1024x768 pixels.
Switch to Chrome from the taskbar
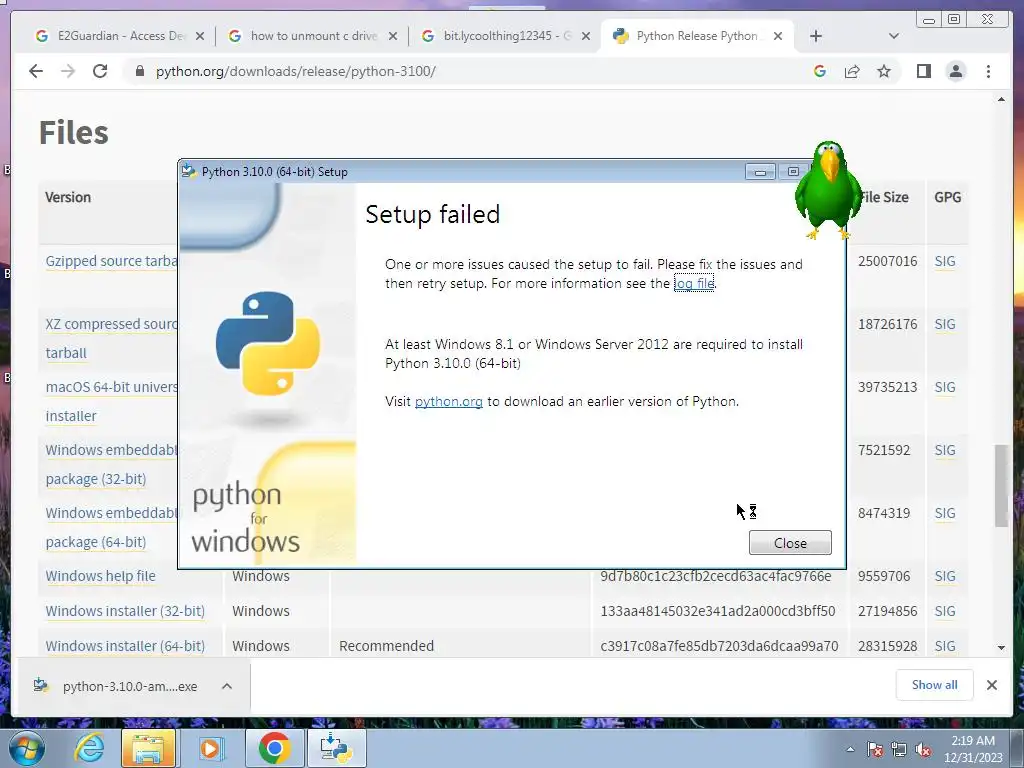click(275, 748)
